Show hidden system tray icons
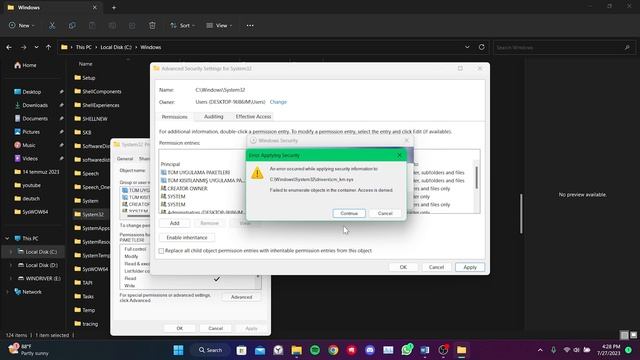The image size is (640, 360). point(540,350)
